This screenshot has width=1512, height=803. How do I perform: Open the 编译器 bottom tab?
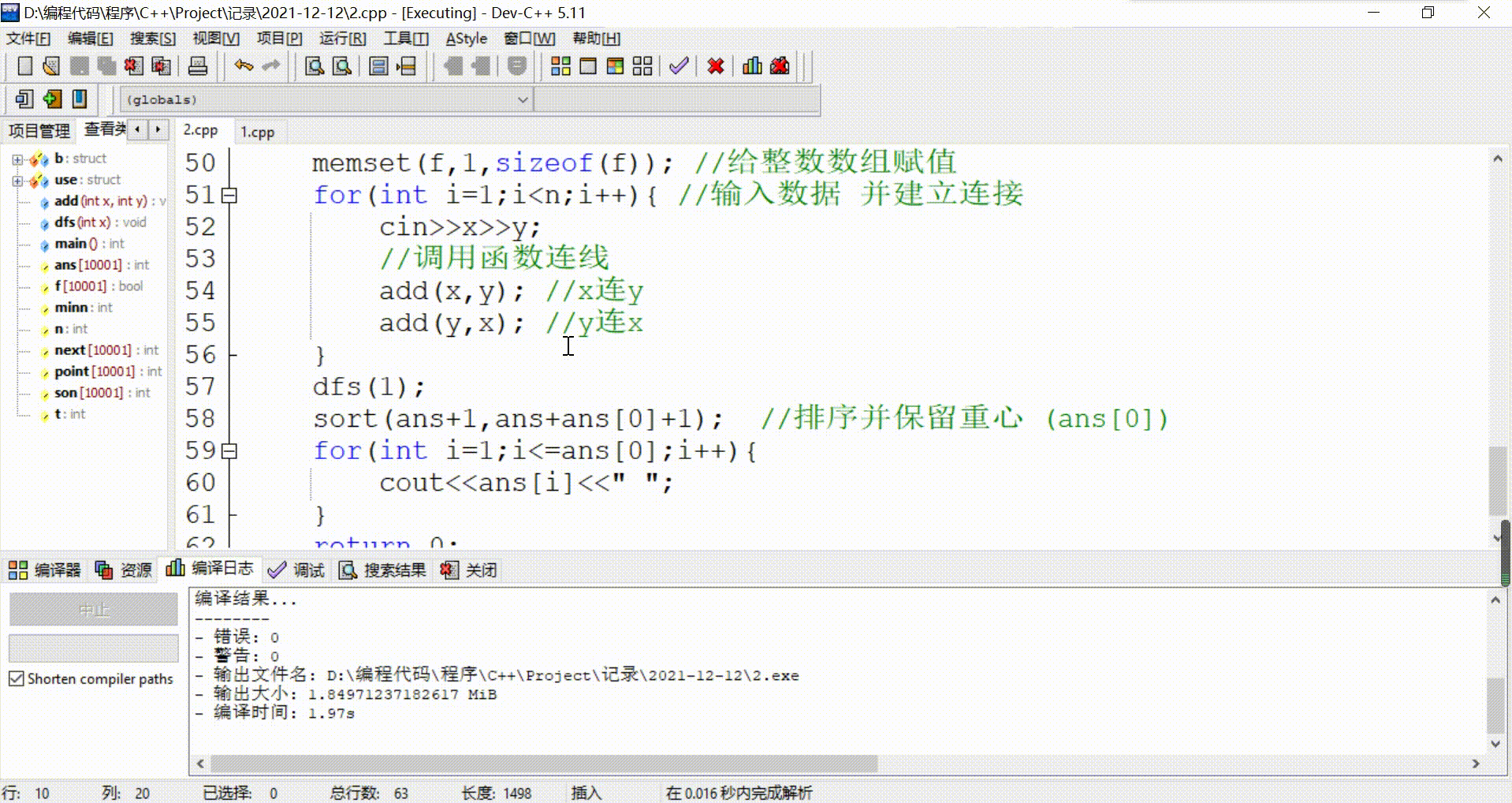coord(45,570)
